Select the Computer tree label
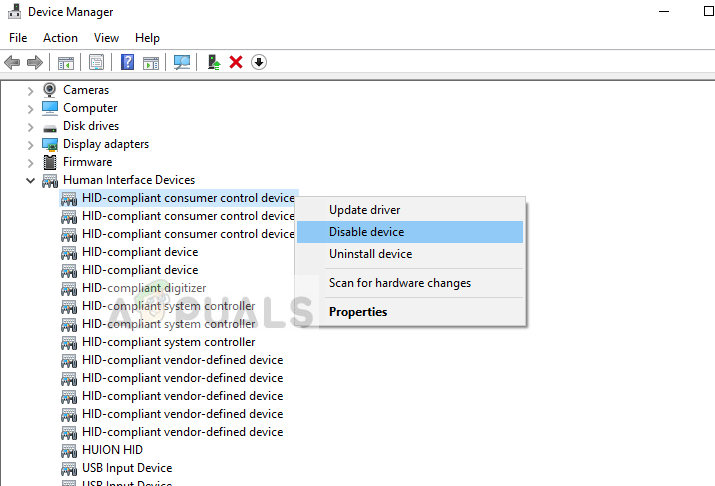This screenshot has height=486, width=715. 90,108
